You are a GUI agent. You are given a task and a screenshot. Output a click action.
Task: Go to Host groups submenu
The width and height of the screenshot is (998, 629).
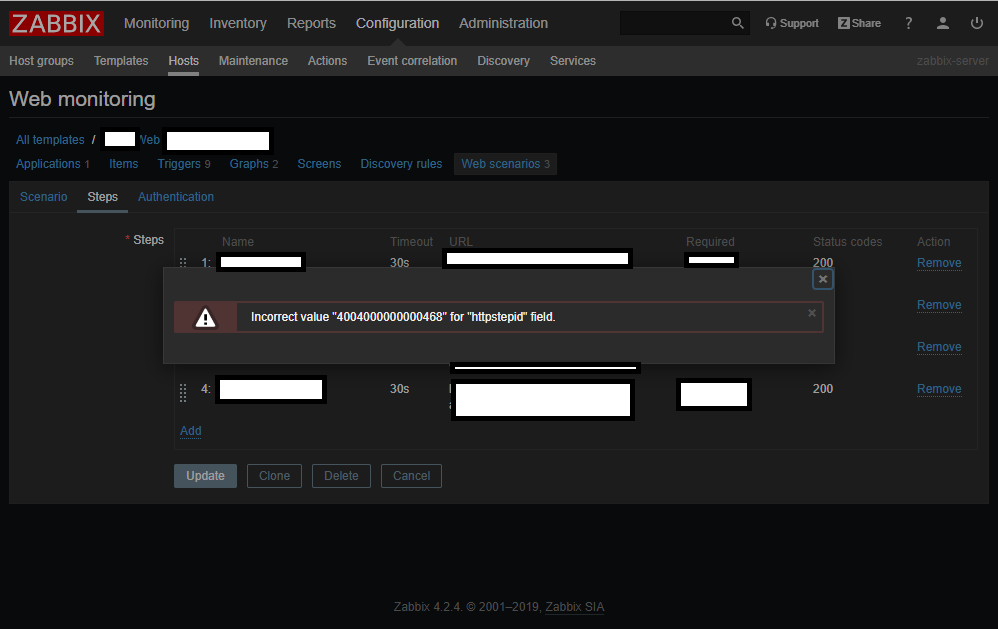click(41, 60)
